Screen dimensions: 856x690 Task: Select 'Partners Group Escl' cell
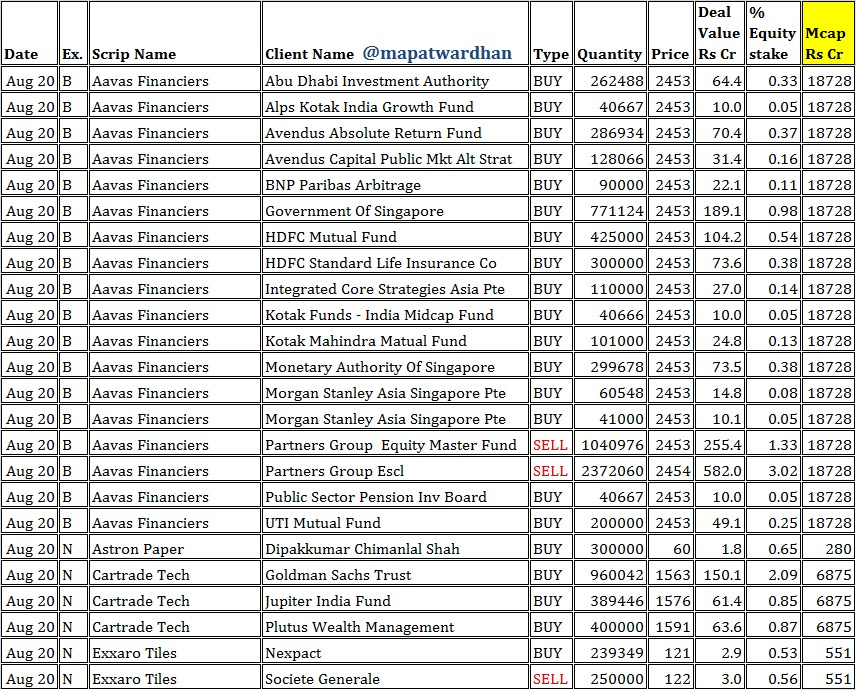(x=395, y=471)
